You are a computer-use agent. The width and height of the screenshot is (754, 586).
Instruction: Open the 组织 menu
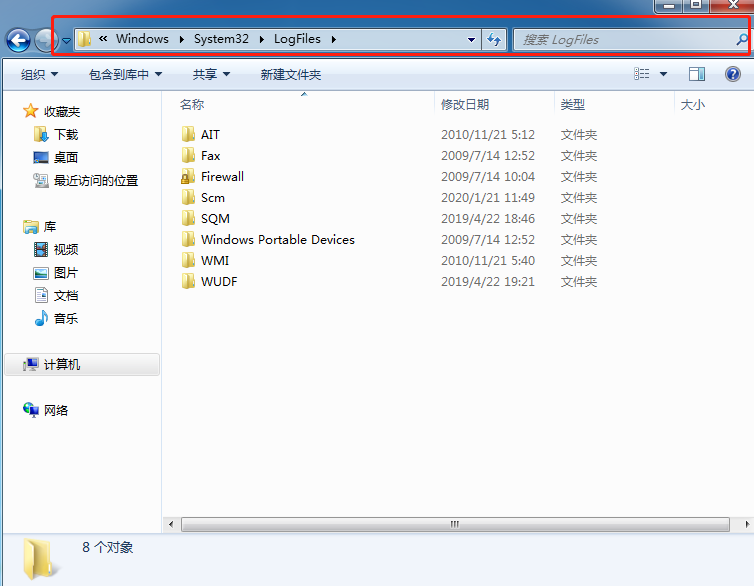pyautogui.click(x=39, y=74)
